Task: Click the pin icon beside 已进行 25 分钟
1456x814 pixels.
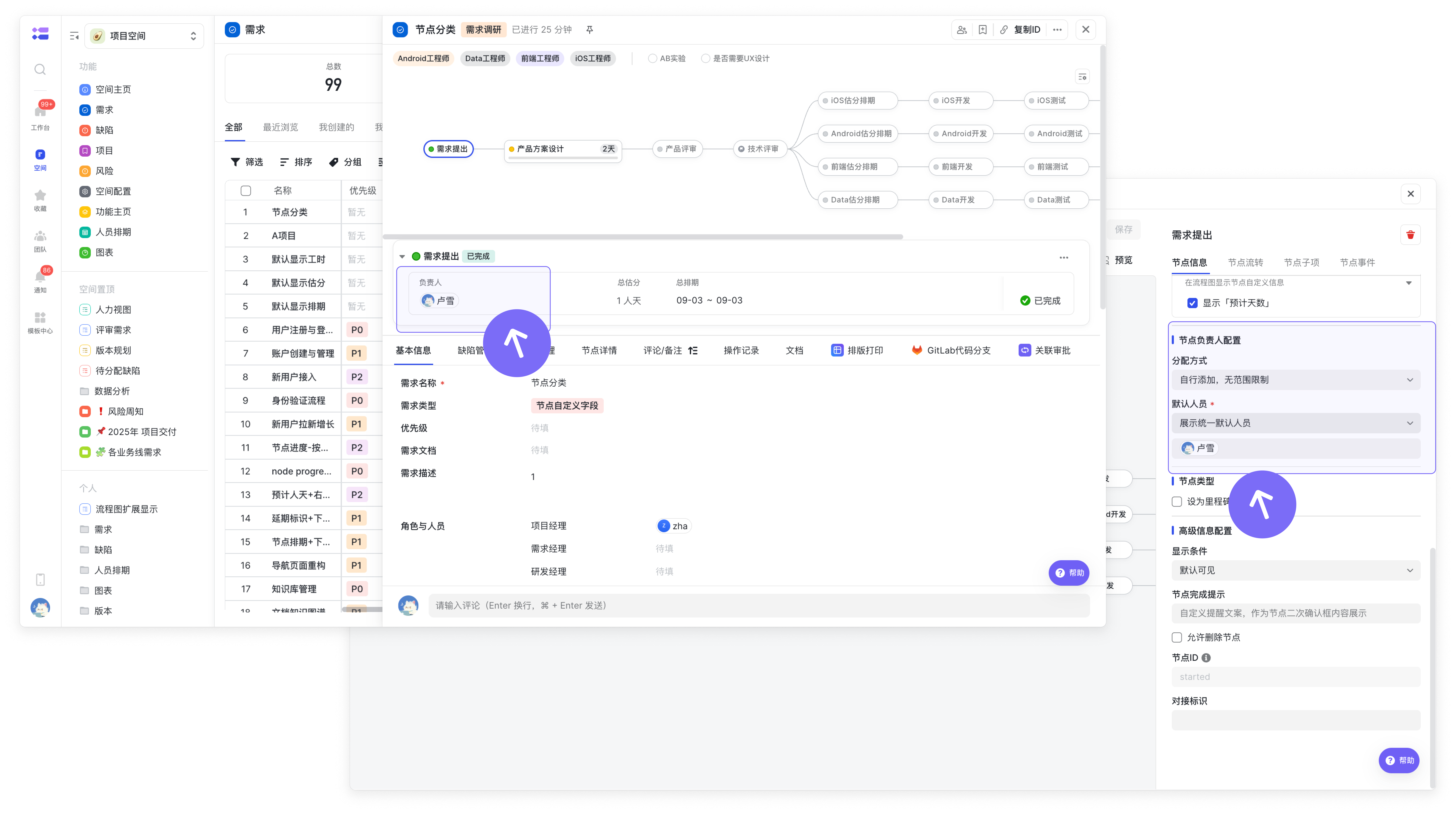Action: pyautogui.click(x=589, y=29)
